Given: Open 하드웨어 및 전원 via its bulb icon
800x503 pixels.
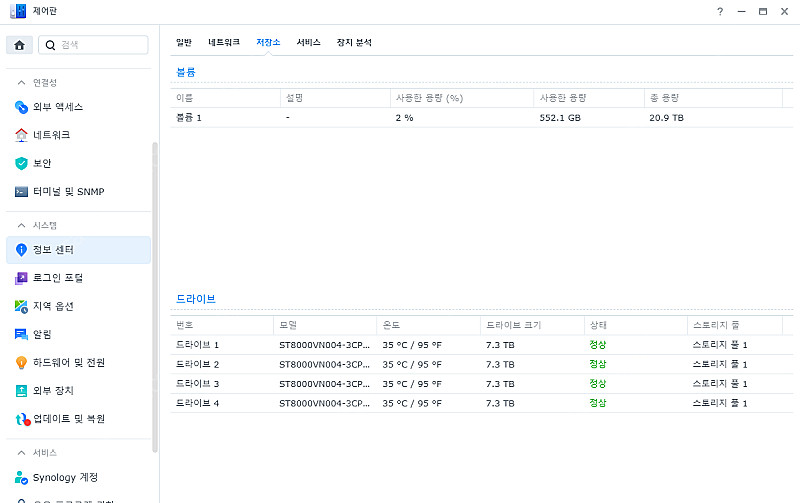Looking at the screenshot, I should 21,363.
